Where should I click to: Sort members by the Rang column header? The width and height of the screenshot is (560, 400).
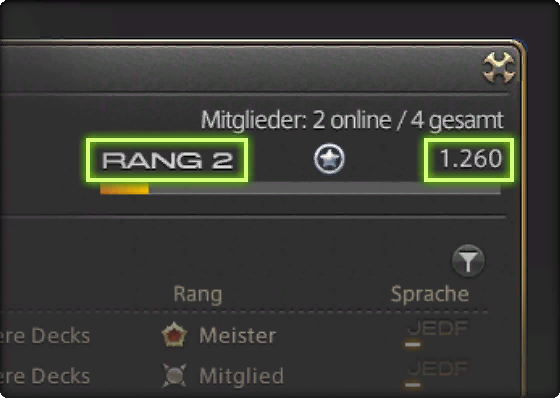[198, 295]
